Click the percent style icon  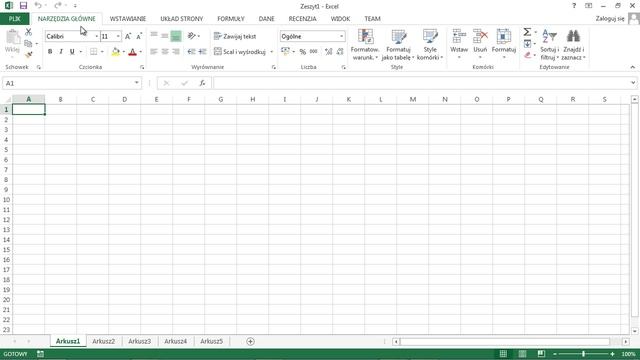[302, 52]
